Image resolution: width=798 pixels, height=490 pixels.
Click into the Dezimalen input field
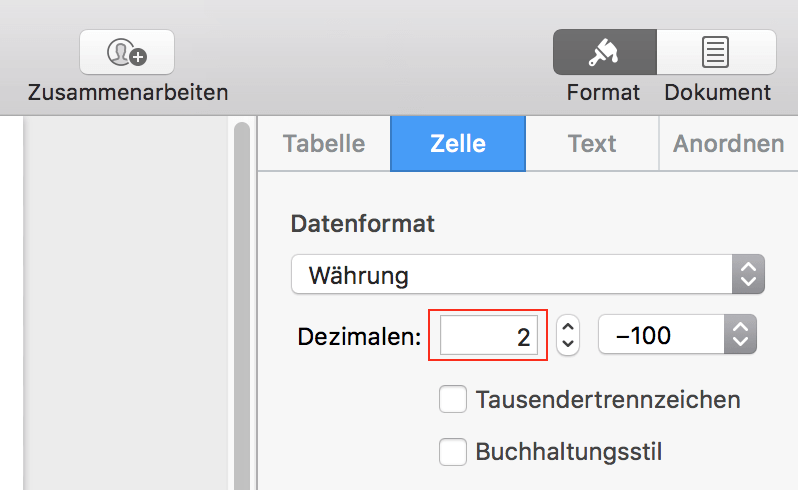point(489,335)
